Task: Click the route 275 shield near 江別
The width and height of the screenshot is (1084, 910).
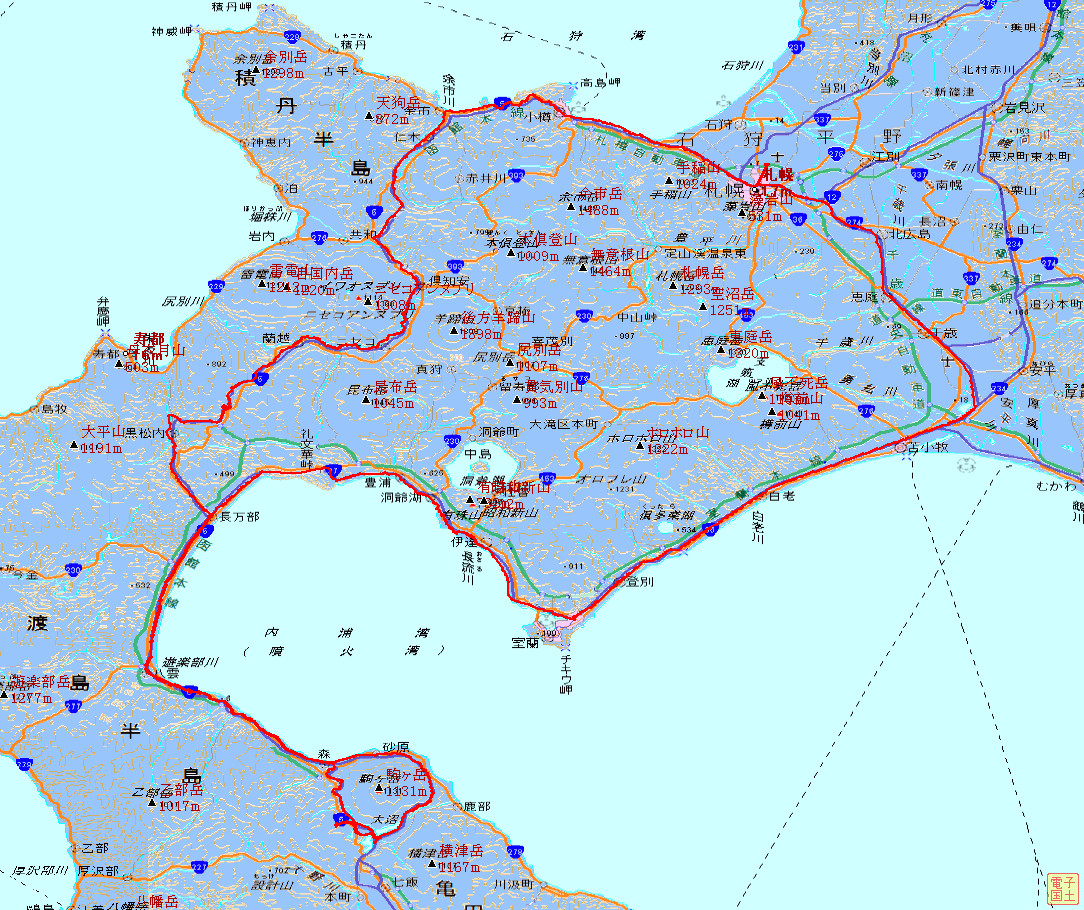Action: (837, 154)
